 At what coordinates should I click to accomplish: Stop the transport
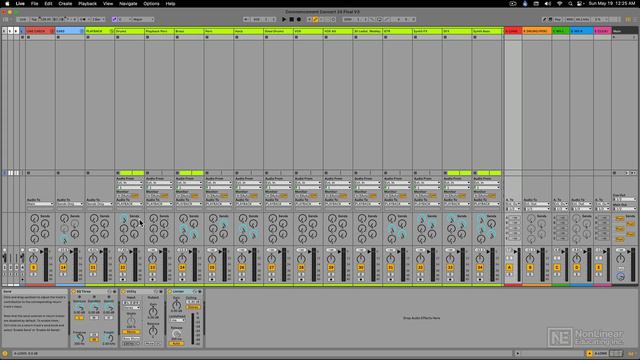click(291, 19)
